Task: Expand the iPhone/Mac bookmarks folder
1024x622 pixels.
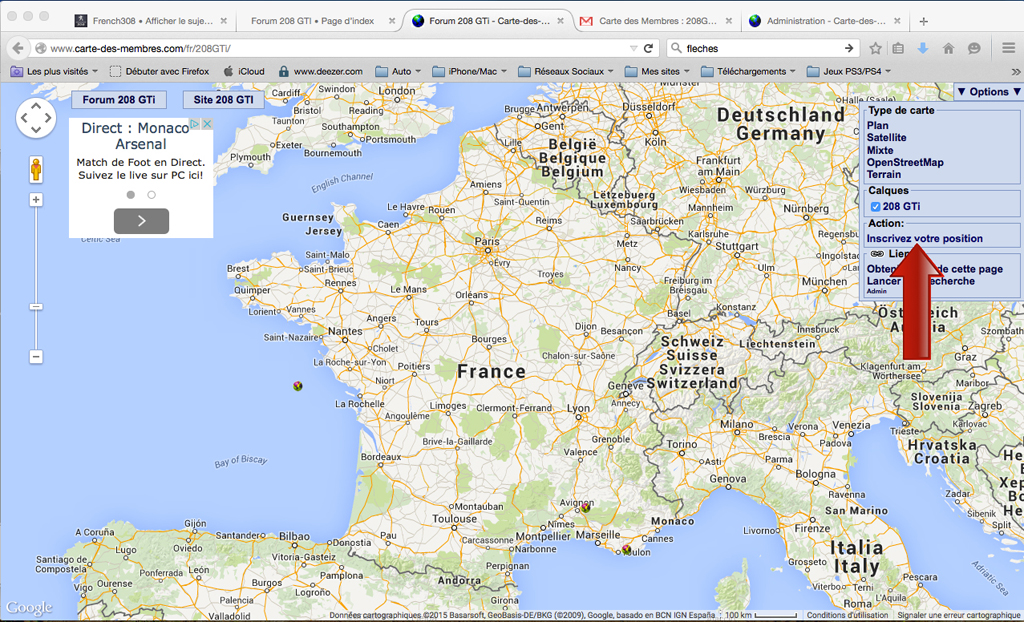Action: (x=470, y=72)
